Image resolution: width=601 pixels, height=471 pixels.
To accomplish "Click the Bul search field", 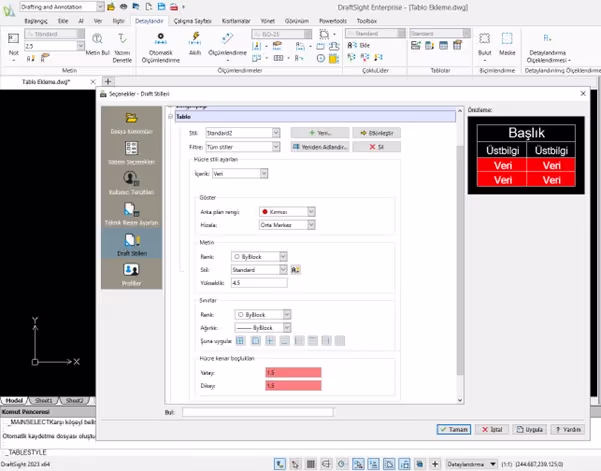I will coord(258,412).
